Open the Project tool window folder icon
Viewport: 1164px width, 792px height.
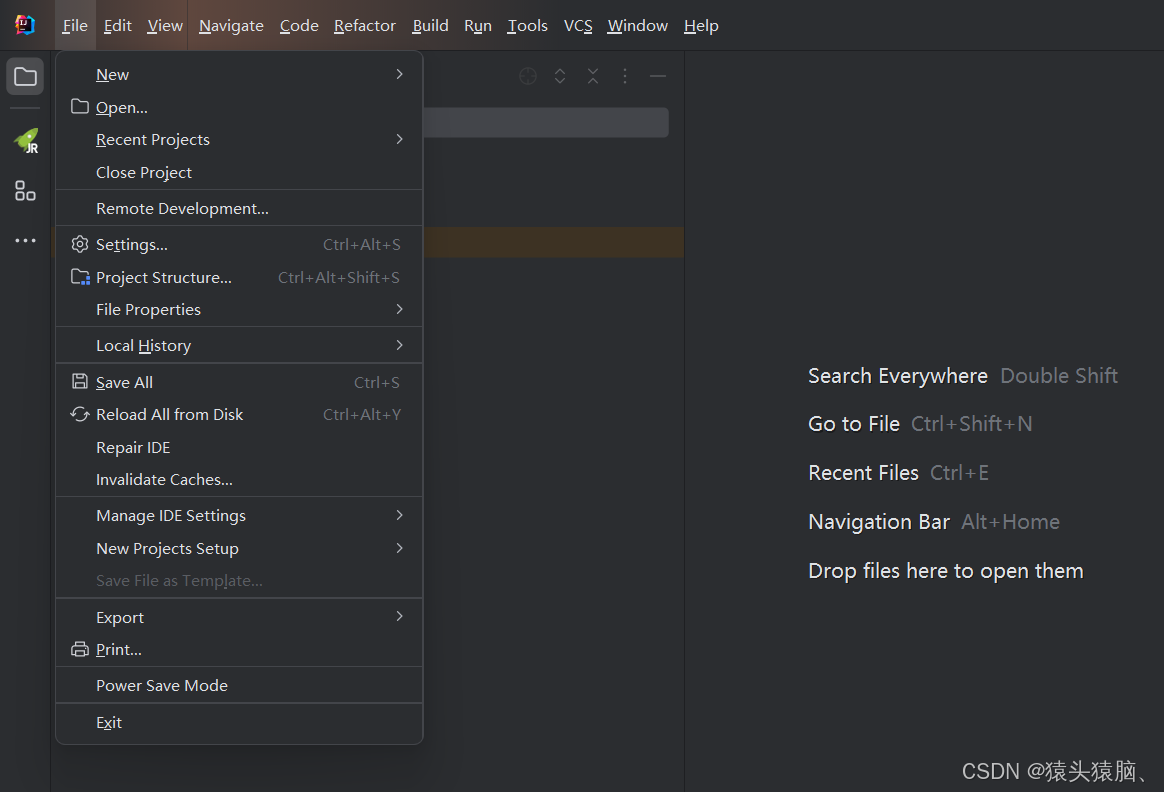click(24, 75)
